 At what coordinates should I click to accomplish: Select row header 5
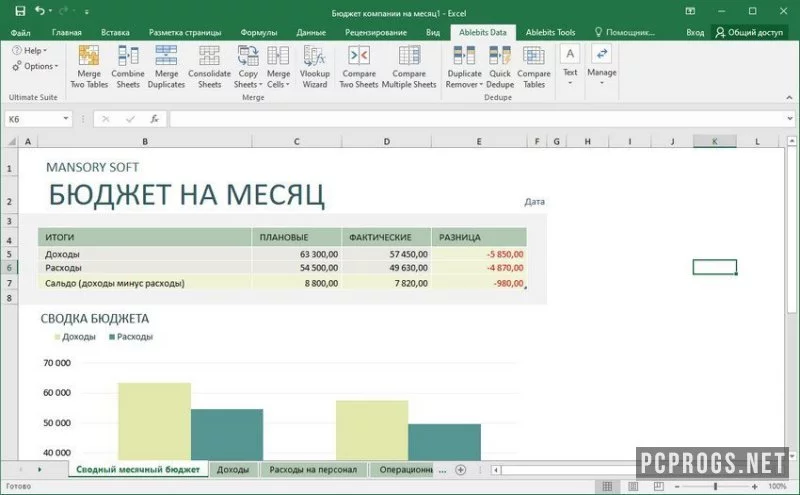click(9, 254)
